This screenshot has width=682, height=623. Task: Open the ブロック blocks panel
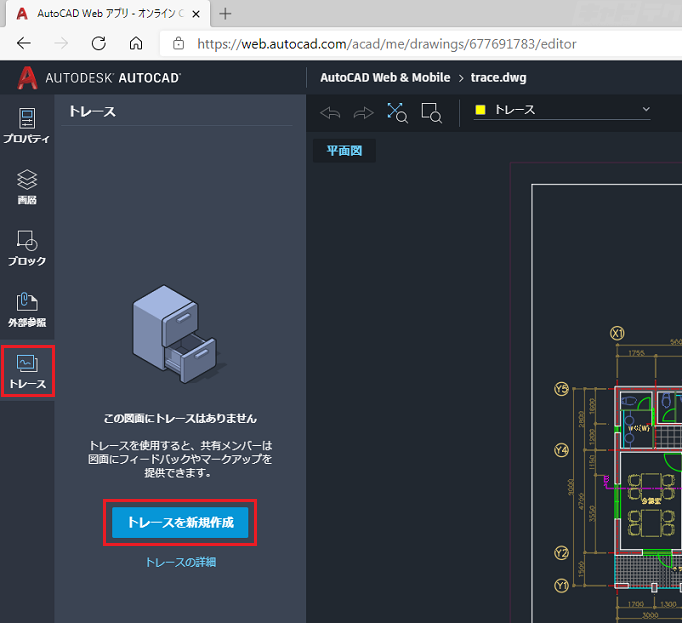[27, 248]
